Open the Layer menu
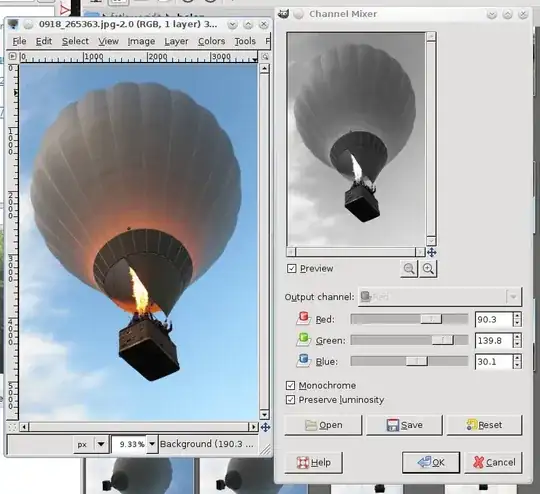Image resolution: width=540 pixels, height=494 pixels. pos(176,41)
